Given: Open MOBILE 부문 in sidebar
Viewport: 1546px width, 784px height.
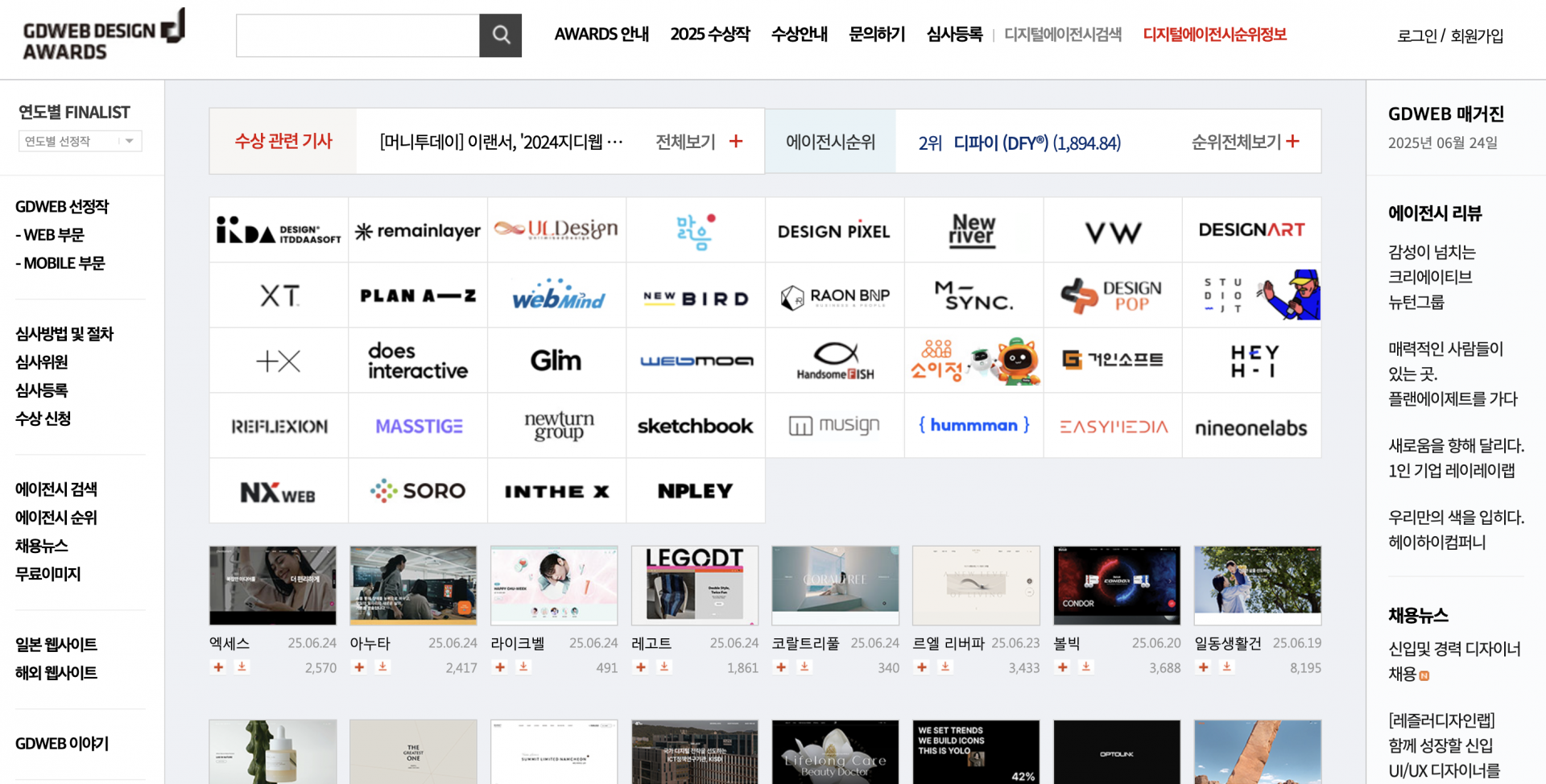Looking at the screenshot, I should (x=60, y=263).
